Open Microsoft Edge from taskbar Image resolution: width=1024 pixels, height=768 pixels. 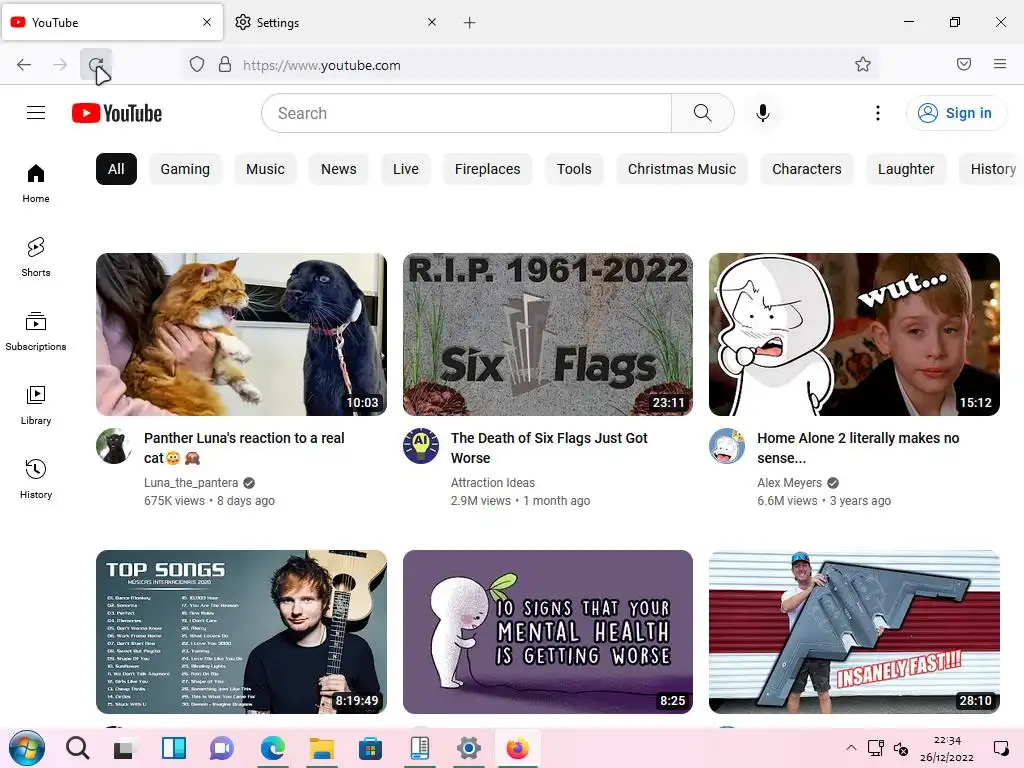273,748
